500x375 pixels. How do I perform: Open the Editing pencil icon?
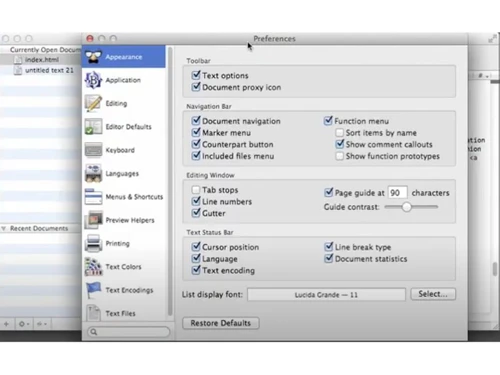94,103
